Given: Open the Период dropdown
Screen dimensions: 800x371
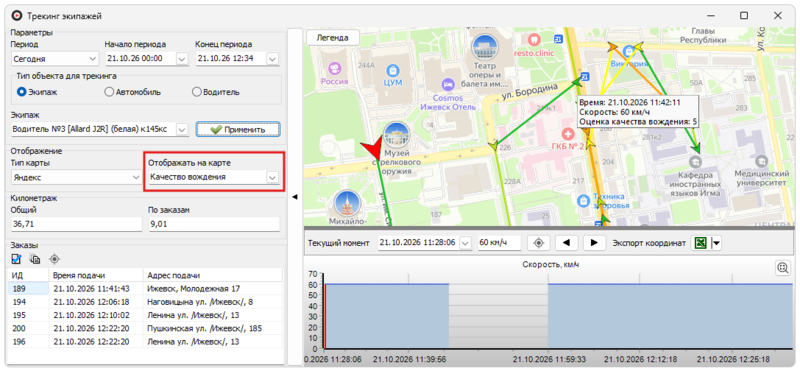Looking at the screenshot, I should click(93, 59).
